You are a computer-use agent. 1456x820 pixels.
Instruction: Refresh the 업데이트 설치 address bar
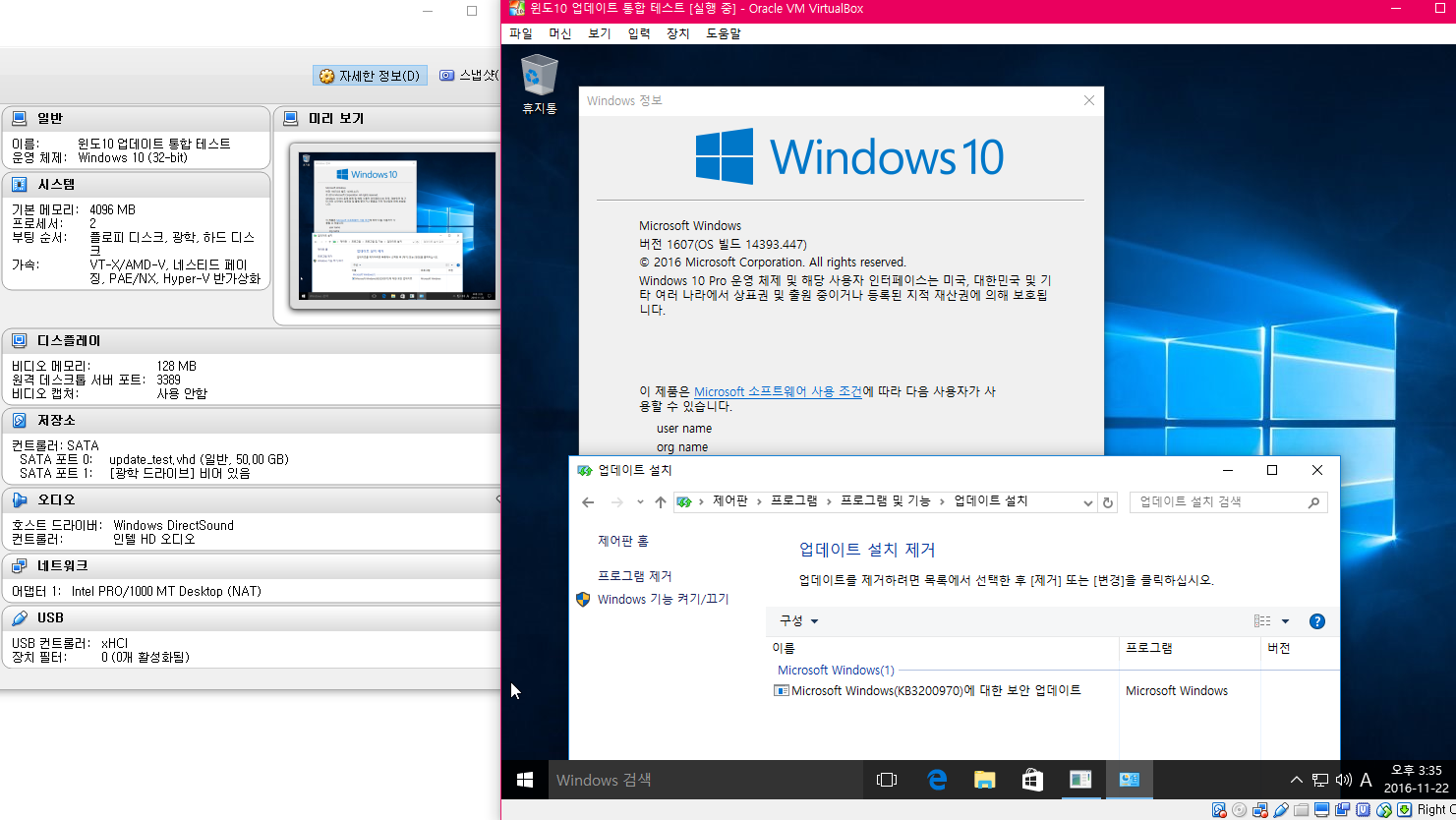click(x=1108, y=502)
